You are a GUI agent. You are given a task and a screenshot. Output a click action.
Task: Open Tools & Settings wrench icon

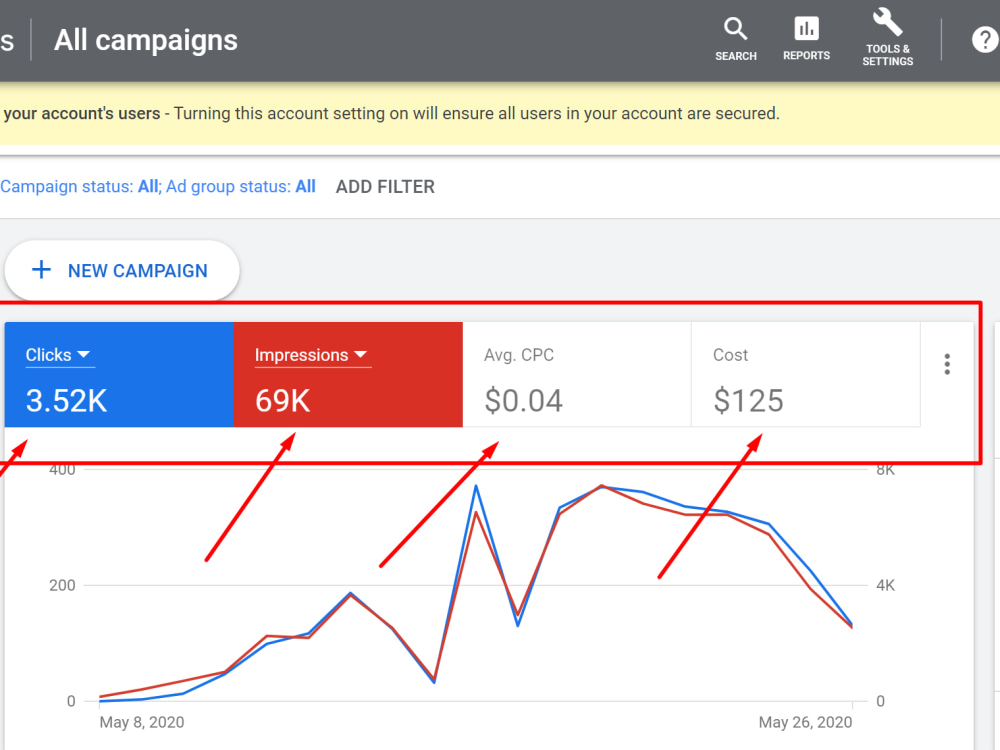[x=887, y=22]
